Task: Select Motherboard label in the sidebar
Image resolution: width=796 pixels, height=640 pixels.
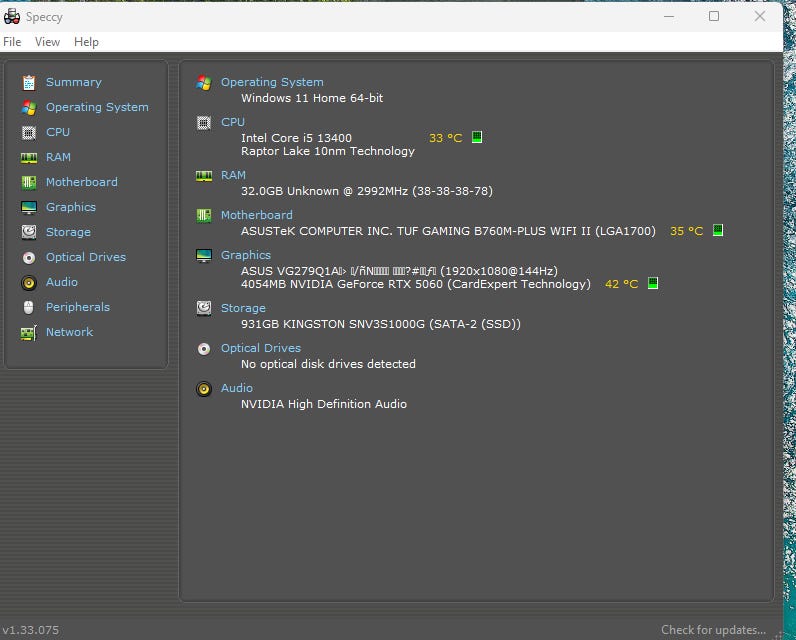Action: pos(82,182)
